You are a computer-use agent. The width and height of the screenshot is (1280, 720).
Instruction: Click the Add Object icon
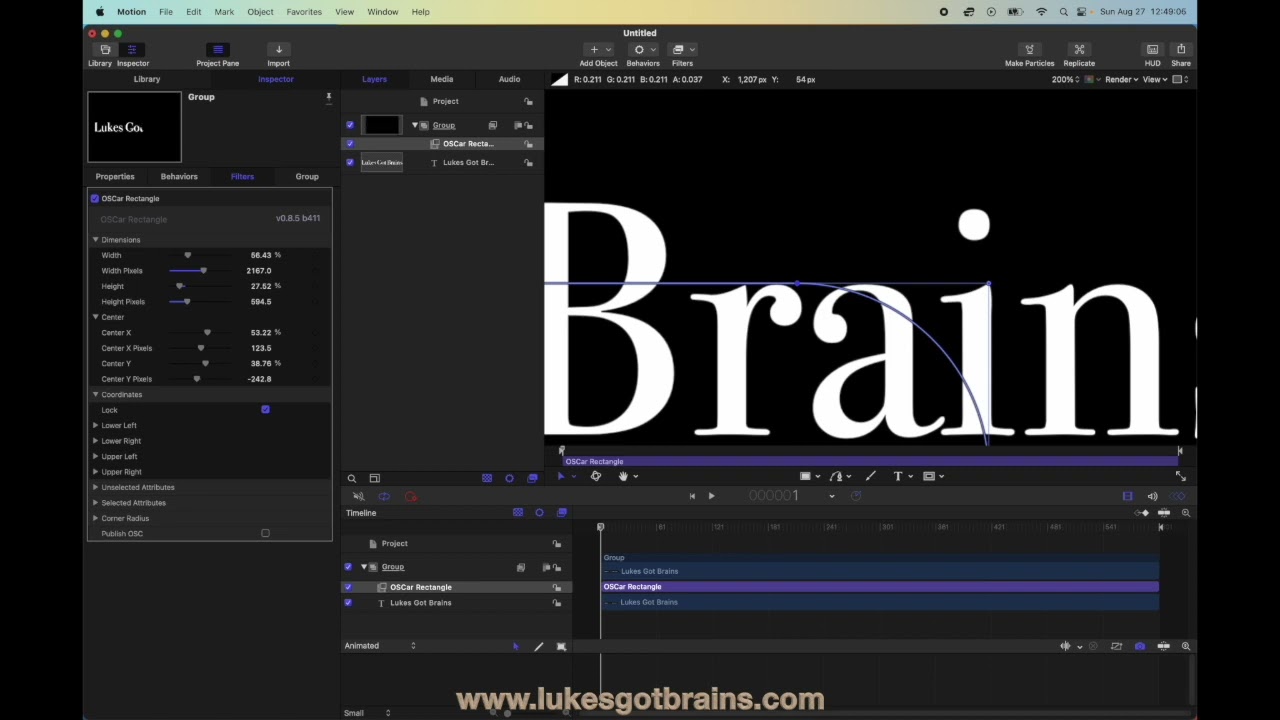tap(594, 50)
